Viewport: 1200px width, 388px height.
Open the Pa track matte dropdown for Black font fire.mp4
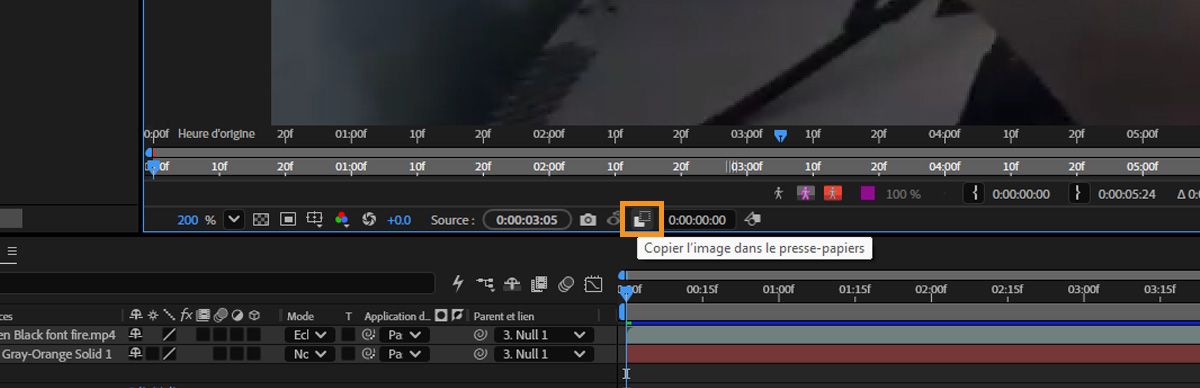404,335
